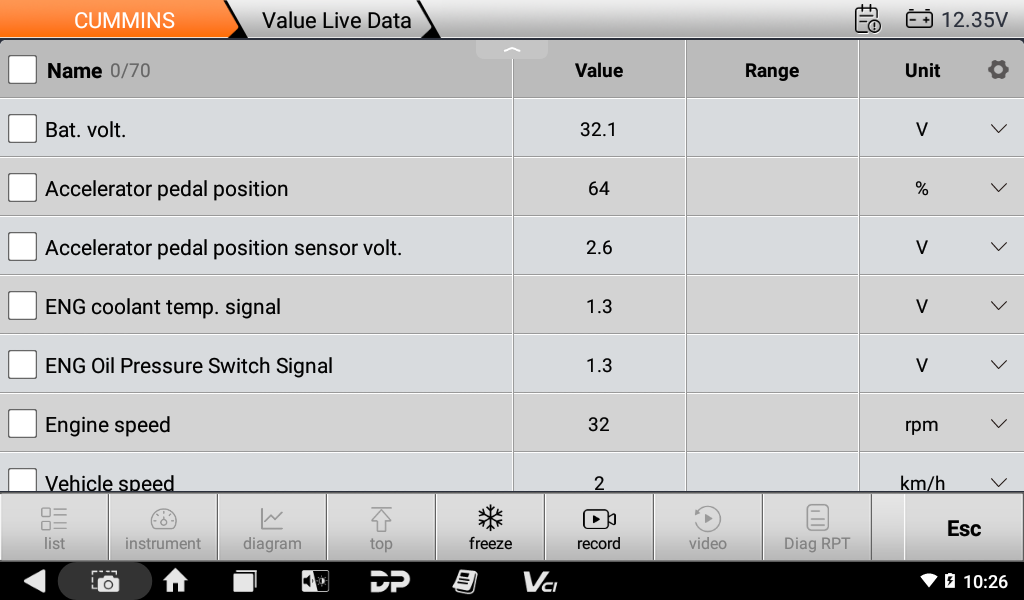The width and height of the screenshot is (1024, 600).
Task: Take a screenshot with camera icon
Action: point(105,581)
